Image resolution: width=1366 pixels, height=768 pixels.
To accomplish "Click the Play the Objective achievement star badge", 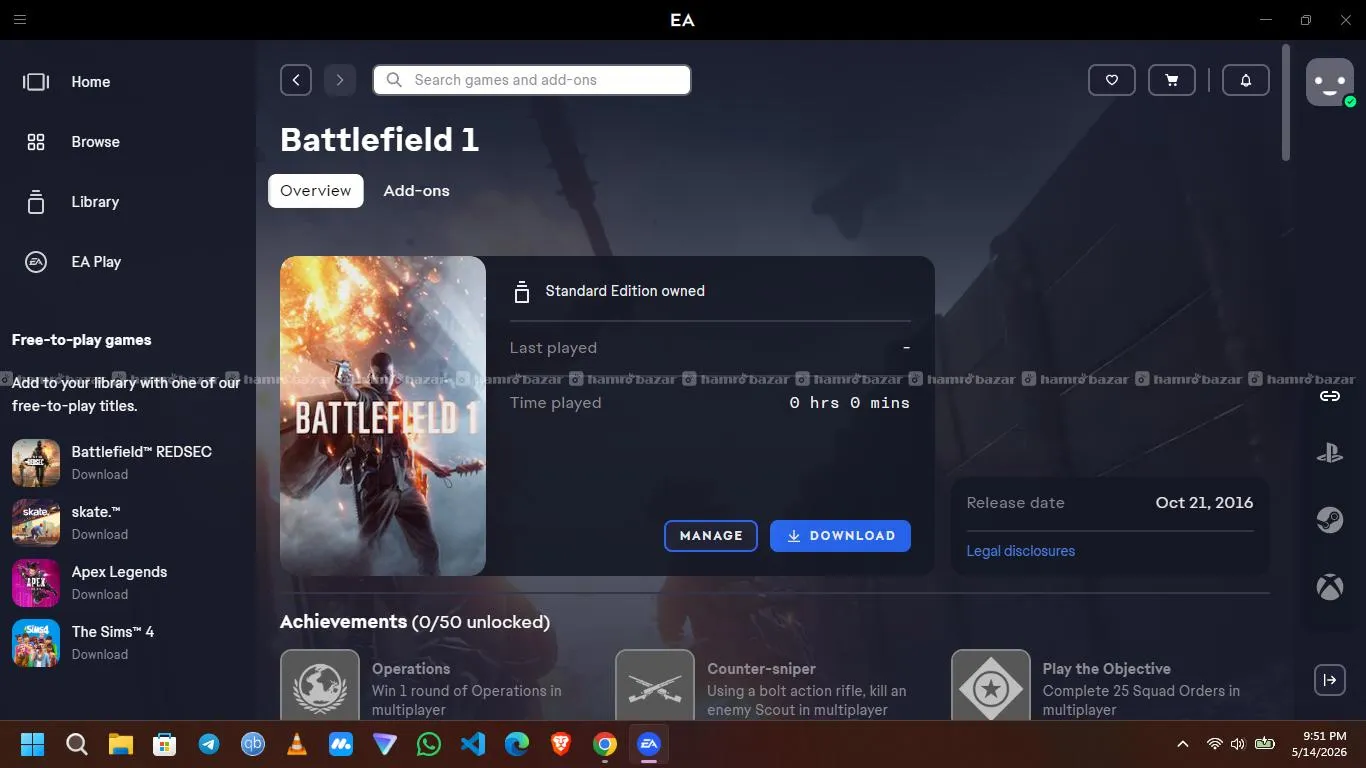I will pyautogui.click(x=991, y=685).
